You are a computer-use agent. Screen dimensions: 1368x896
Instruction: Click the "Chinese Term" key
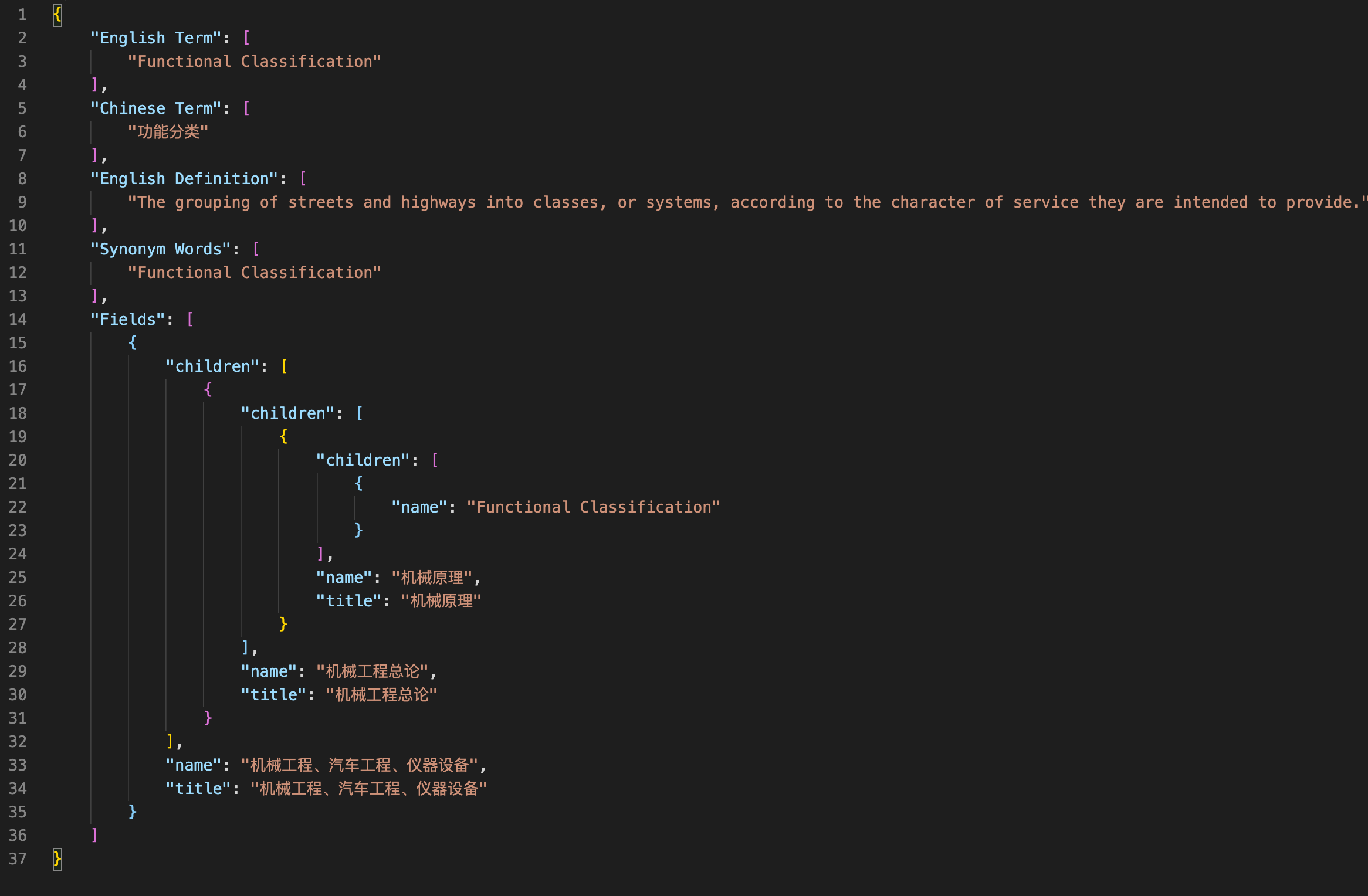(x=155, y=108)
